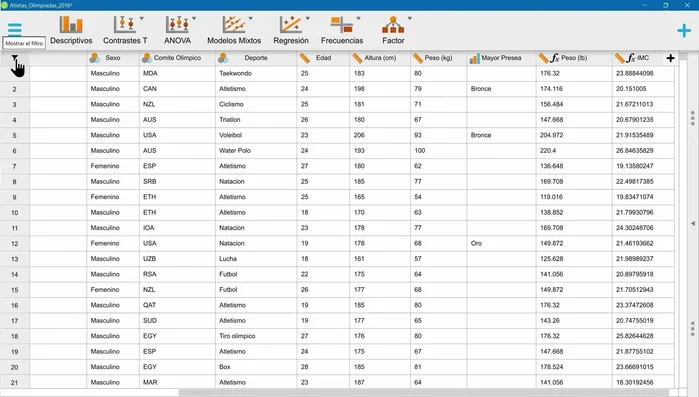699x397 pixels.
Task: Click the Taekwondo cell
Action: click(x=256, y=74)
